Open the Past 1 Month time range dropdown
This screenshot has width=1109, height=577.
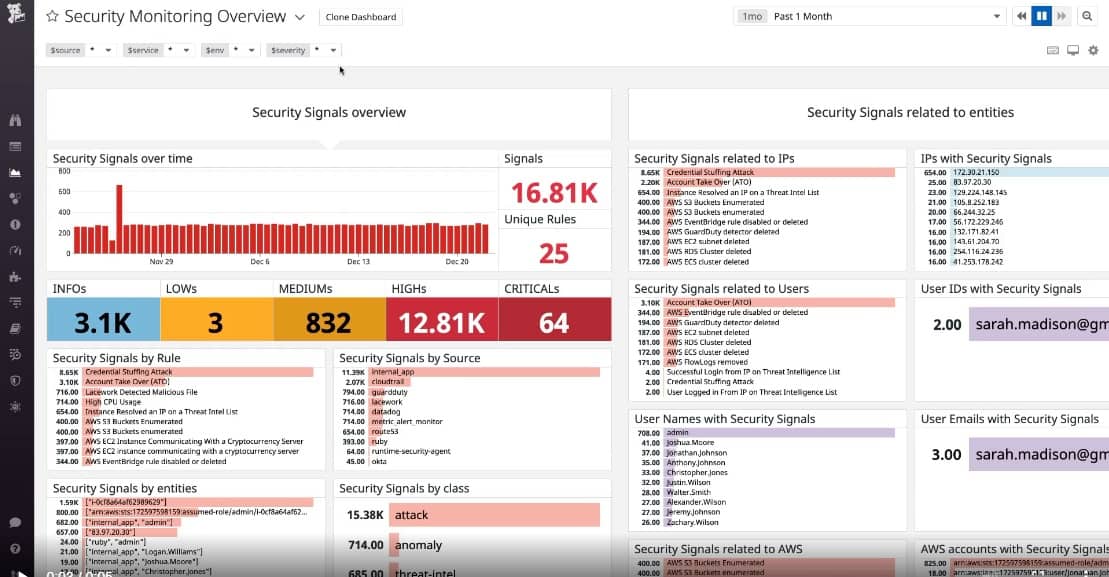869,16
